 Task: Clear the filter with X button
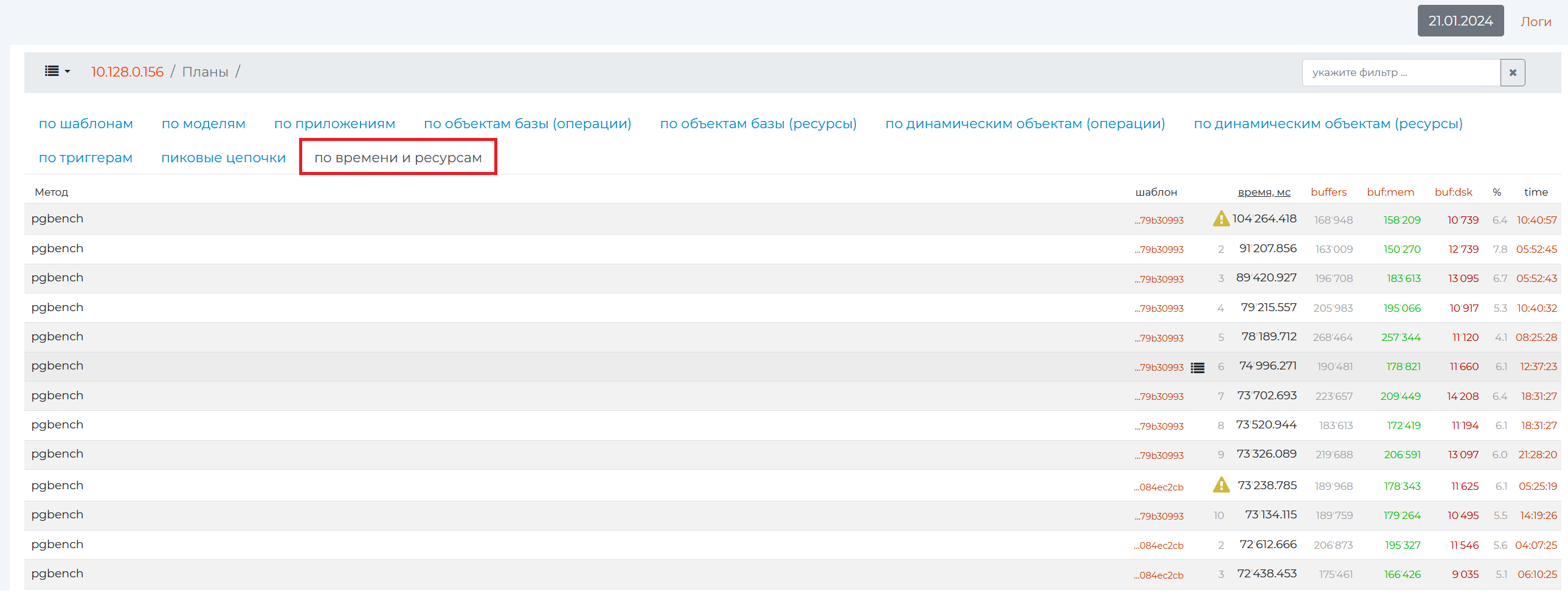[1512, 73]
